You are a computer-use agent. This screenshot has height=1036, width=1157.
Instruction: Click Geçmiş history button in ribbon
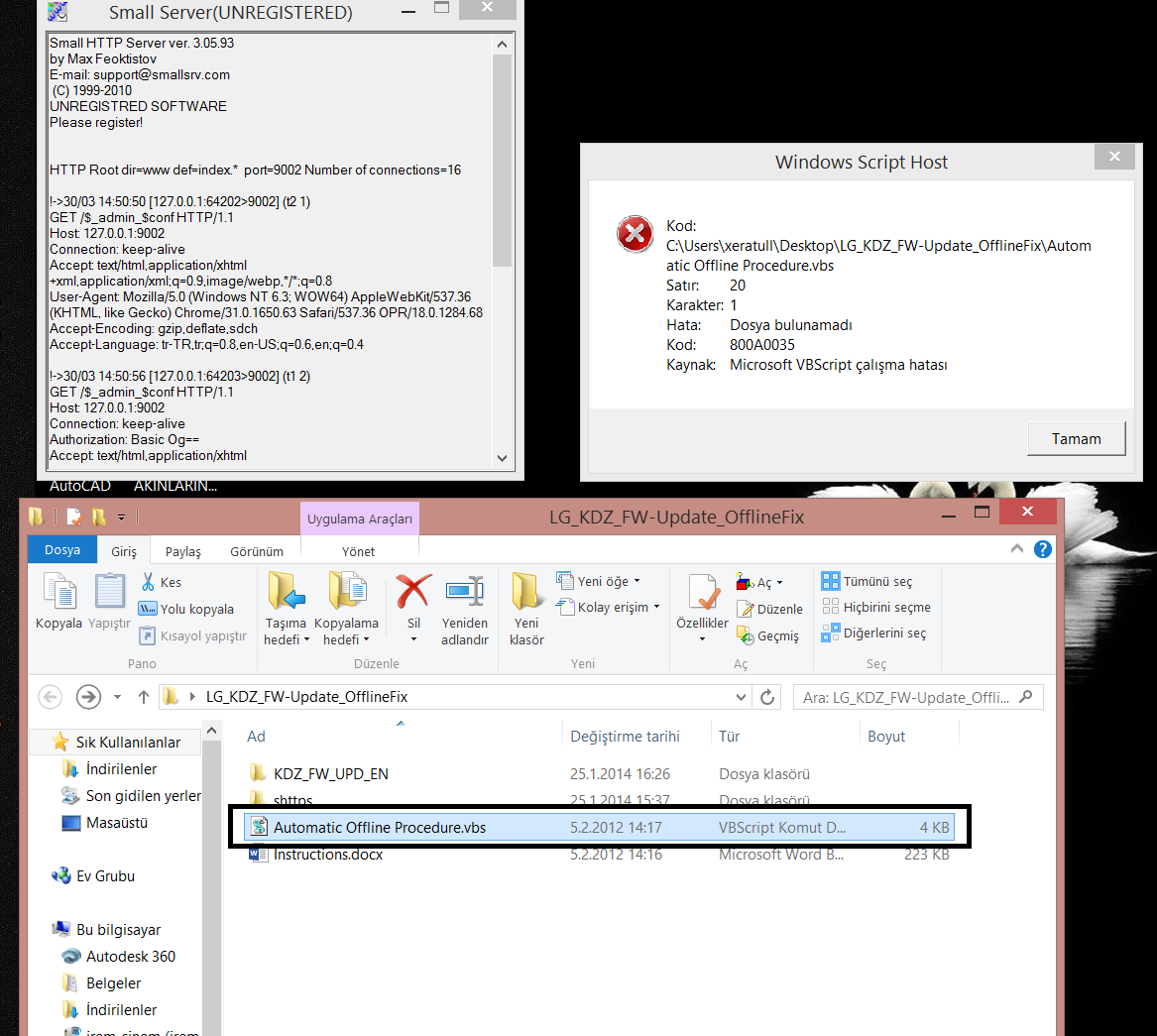click(767, 635)
